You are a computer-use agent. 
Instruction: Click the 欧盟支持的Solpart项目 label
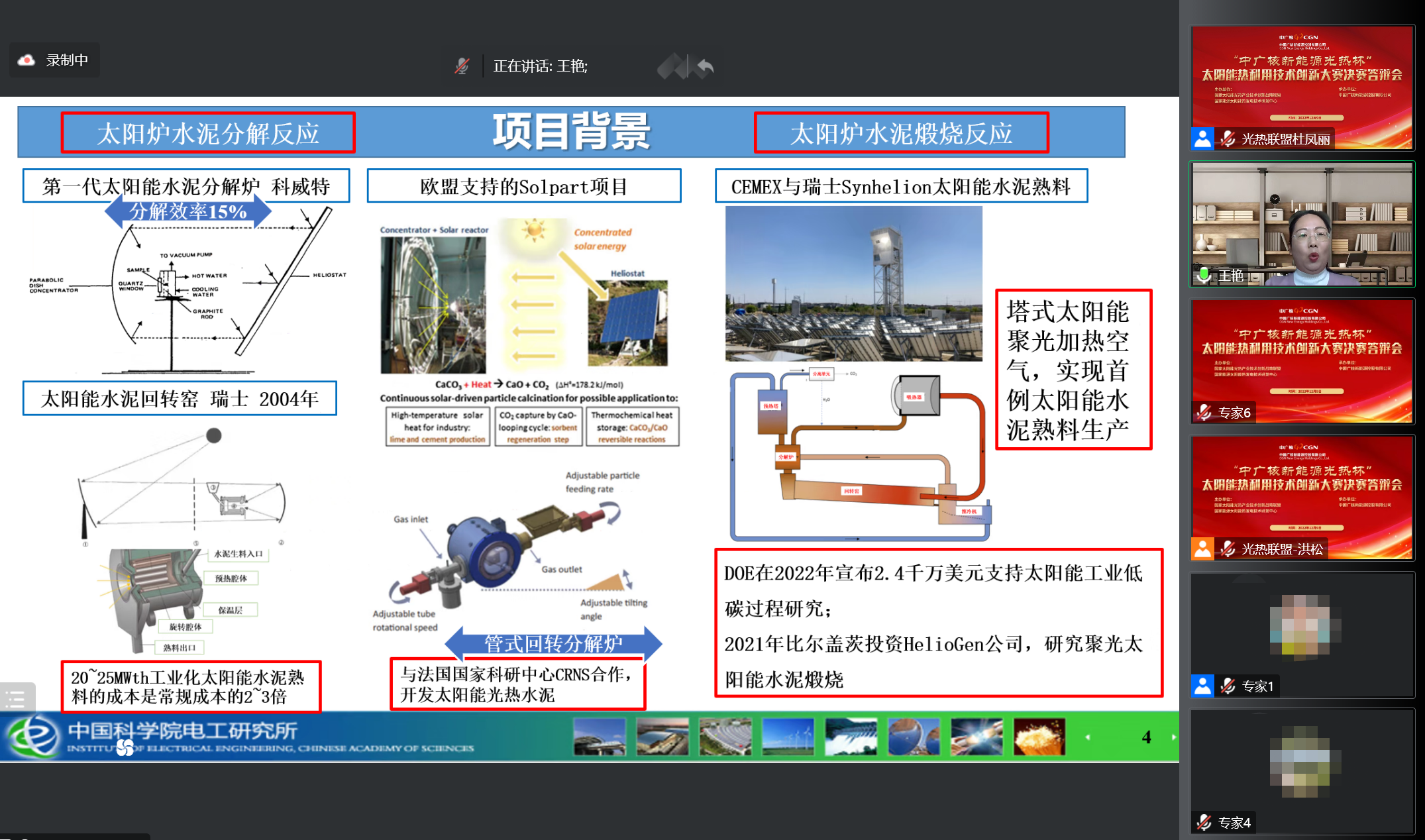click(x=523, y=186)
